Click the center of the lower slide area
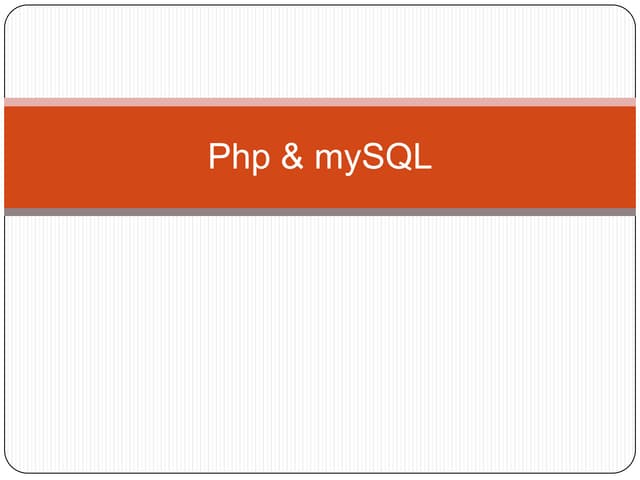The image size is (640, 480). coord(320,345)
